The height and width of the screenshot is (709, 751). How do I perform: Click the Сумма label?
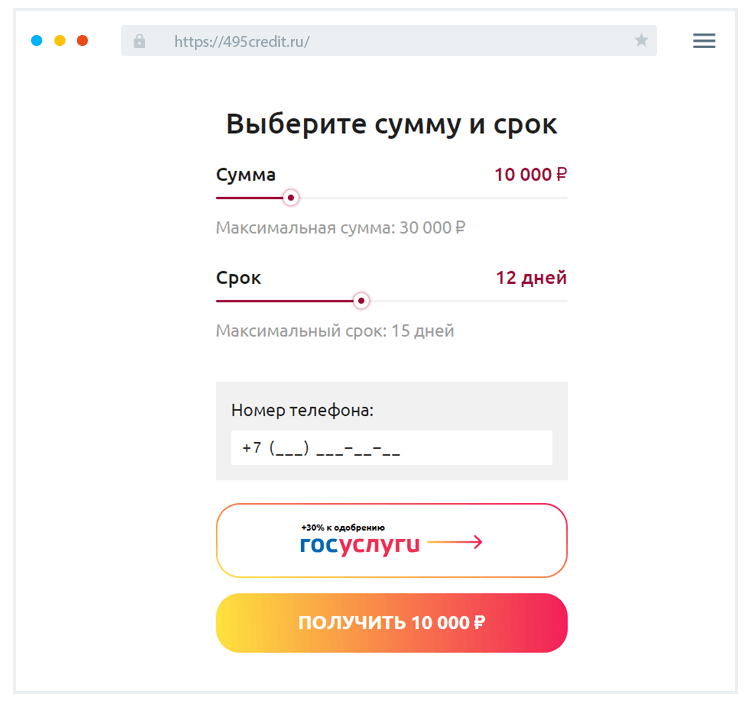tap(246, 175)
